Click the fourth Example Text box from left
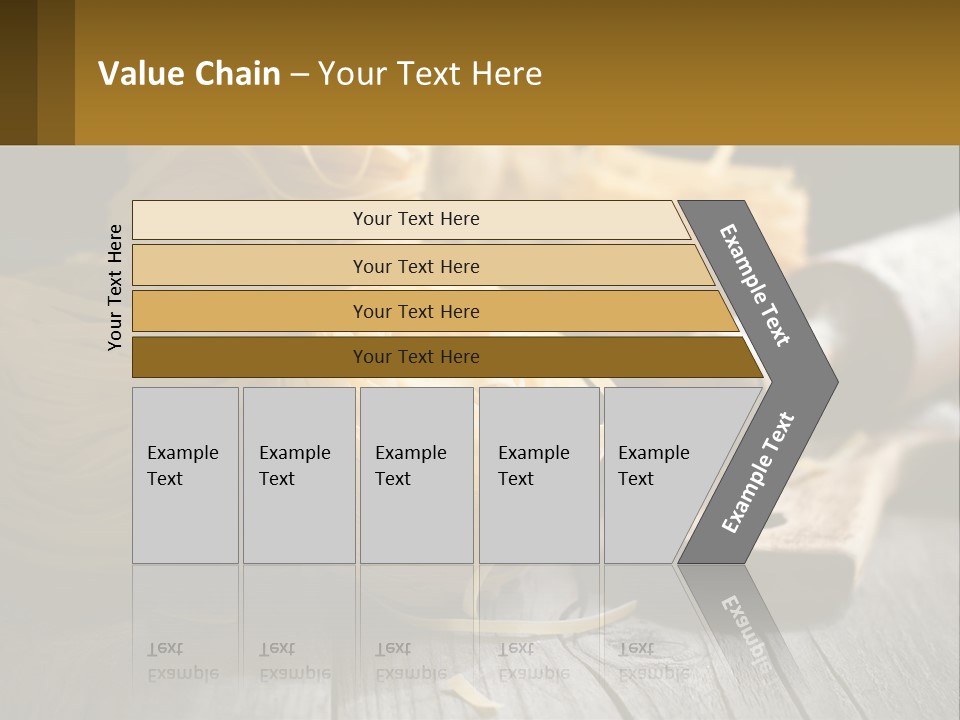This screenshot has width=960, height=720. point(538,475)
